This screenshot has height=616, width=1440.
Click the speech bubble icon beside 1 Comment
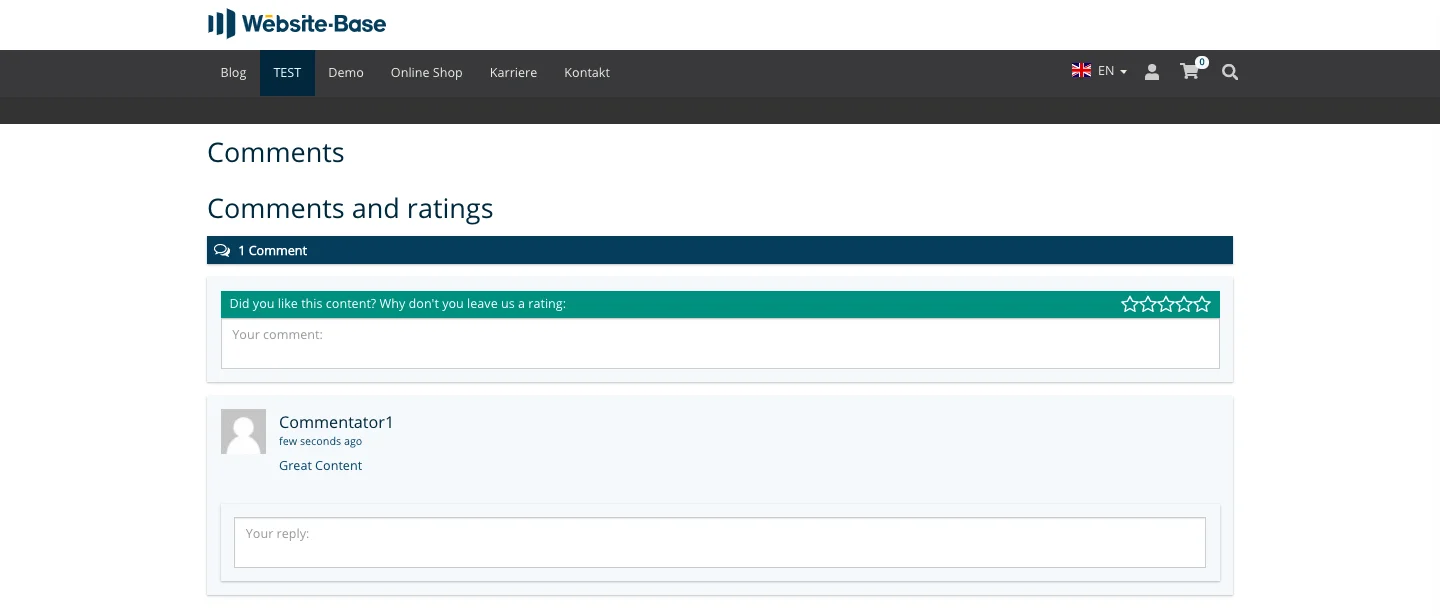coord(222,250)
